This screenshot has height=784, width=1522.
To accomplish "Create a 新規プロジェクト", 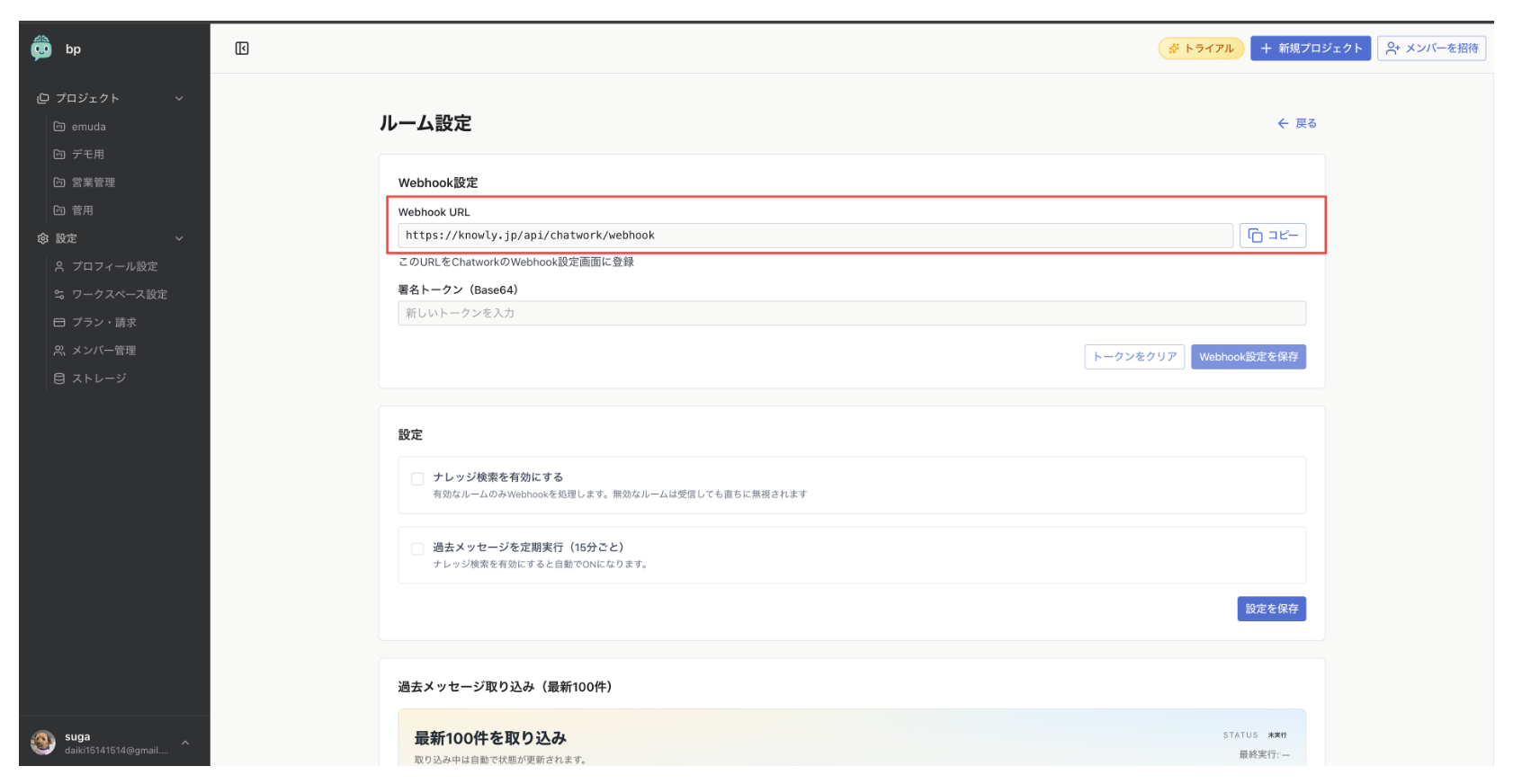I will point(1311,49).
